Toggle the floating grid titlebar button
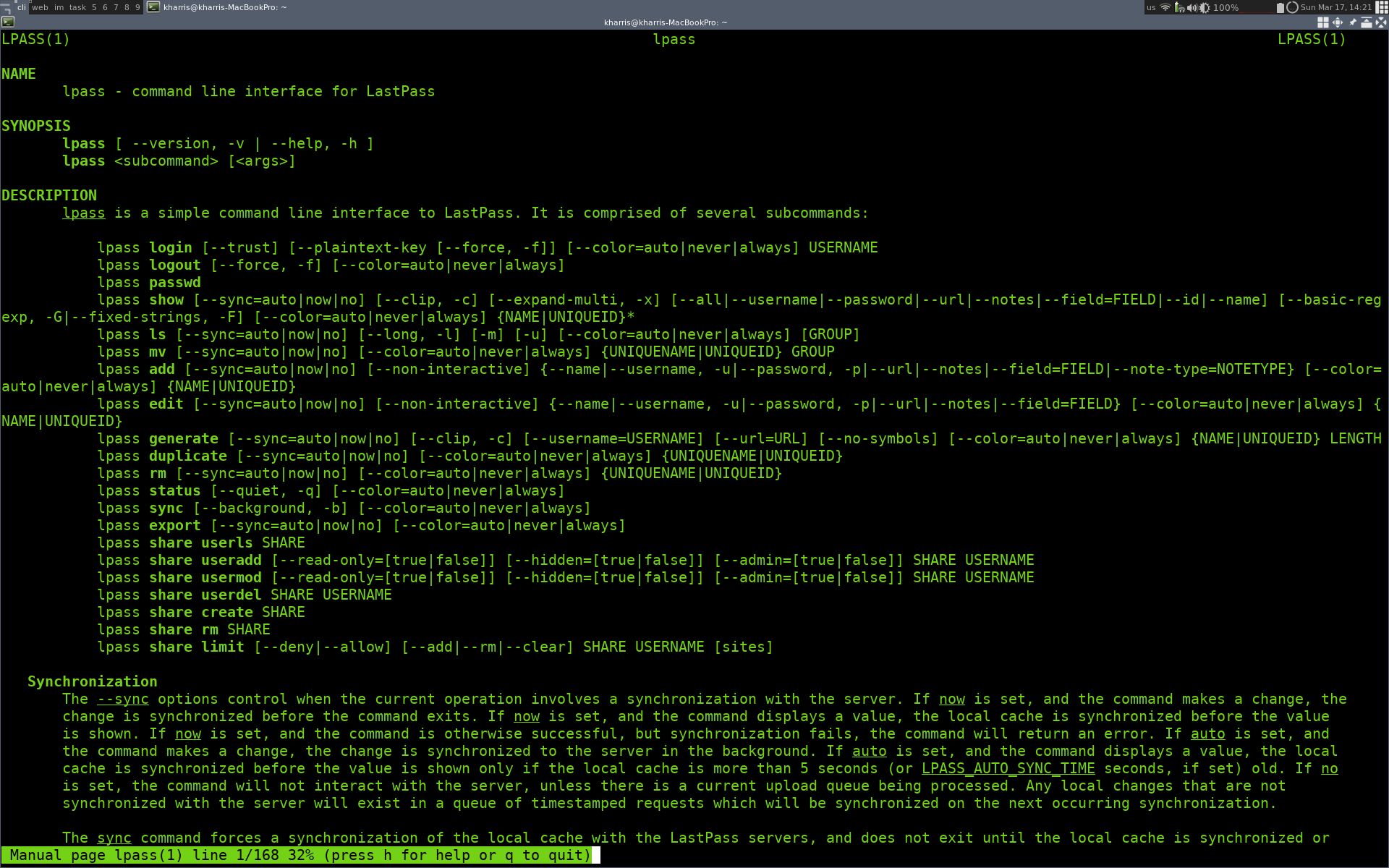Image resolution: width=1389 pixels, height=868 pixels. pyautogui.click(x=1323, y=22)
